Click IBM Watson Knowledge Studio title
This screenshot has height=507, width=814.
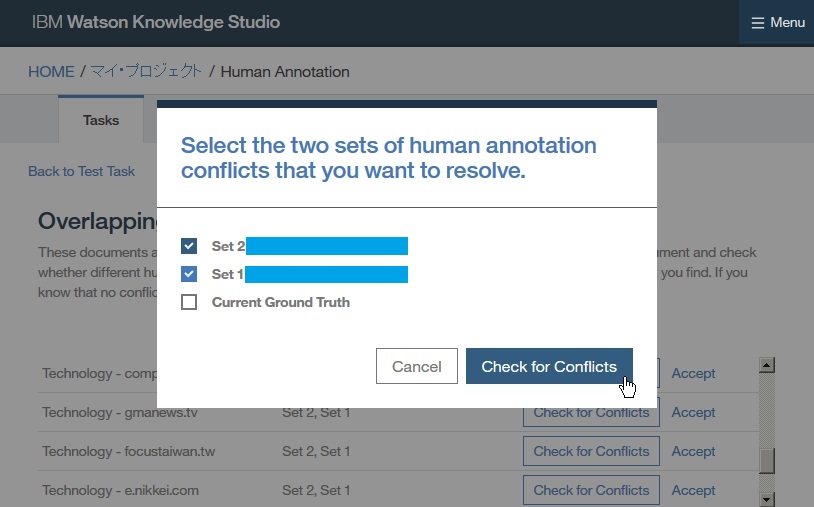(x=156, y=22)
